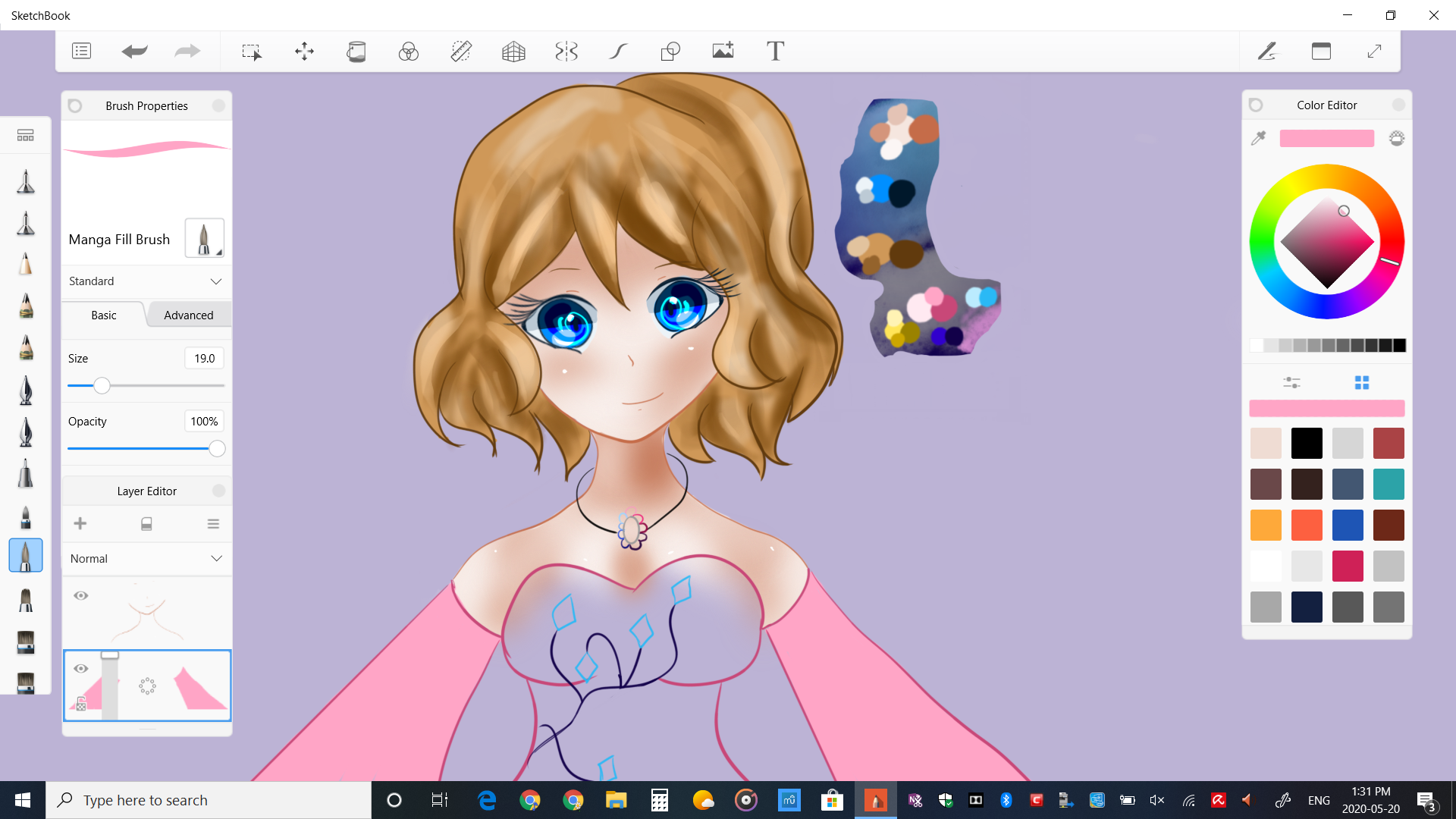Select the top sketch layer thumbnail
Image resolution: width=1456 pixels, height=819 pixels.
[147, 612]
